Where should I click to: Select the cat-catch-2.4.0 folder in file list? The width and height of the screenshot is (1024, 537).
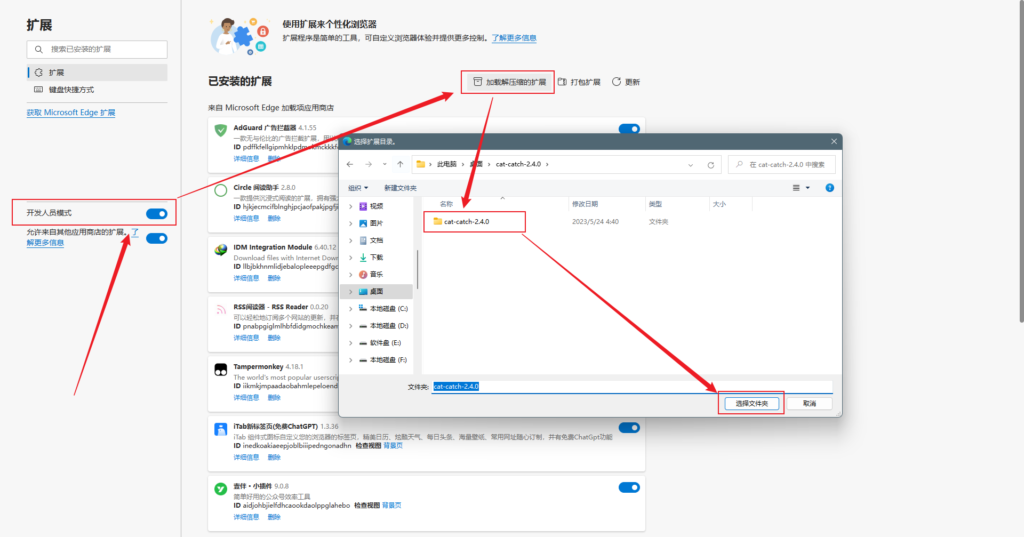click(x=467, y=222)
